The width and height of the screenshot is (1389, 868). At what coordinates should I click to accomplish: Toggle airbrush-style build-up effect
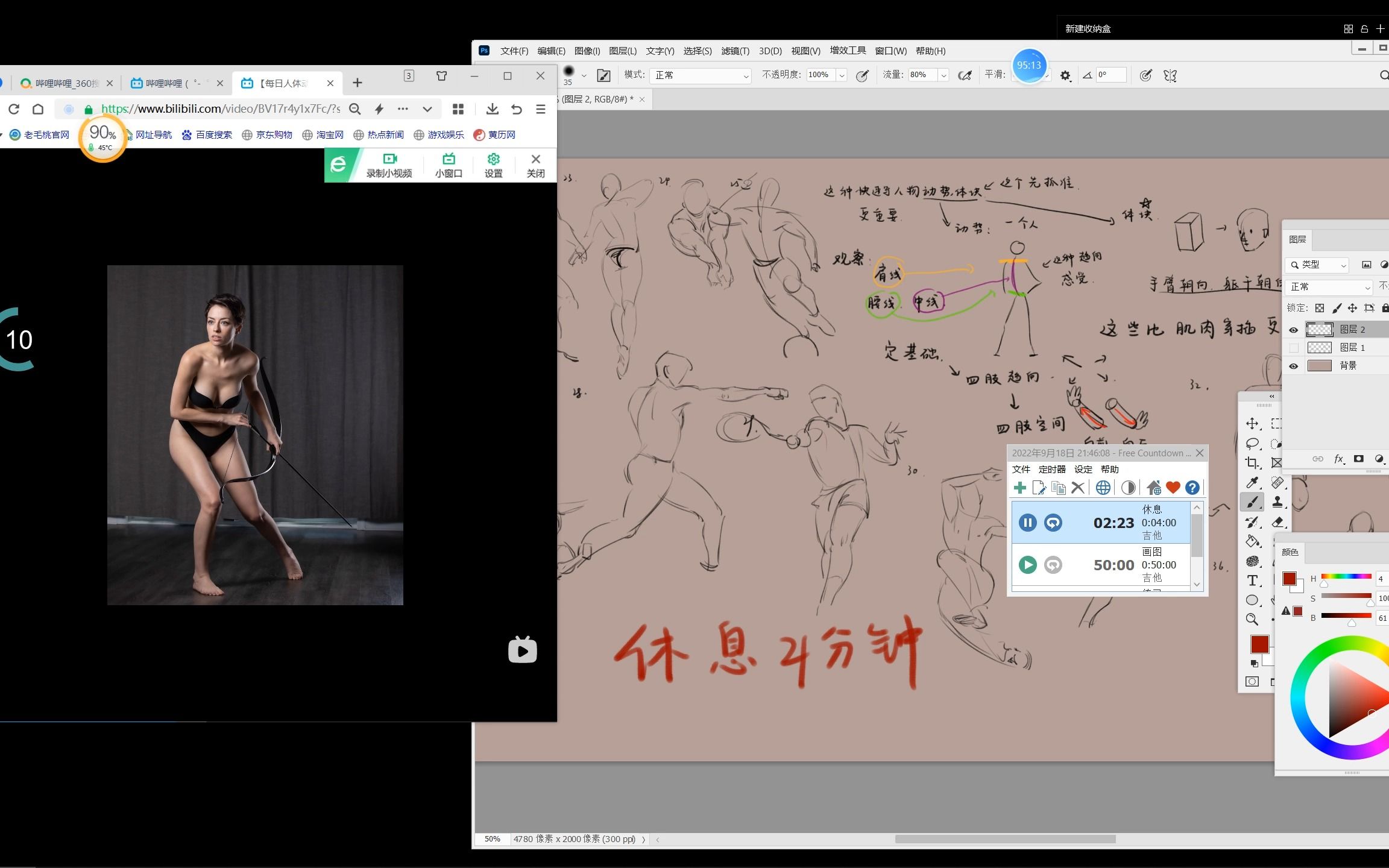(965, 75)
